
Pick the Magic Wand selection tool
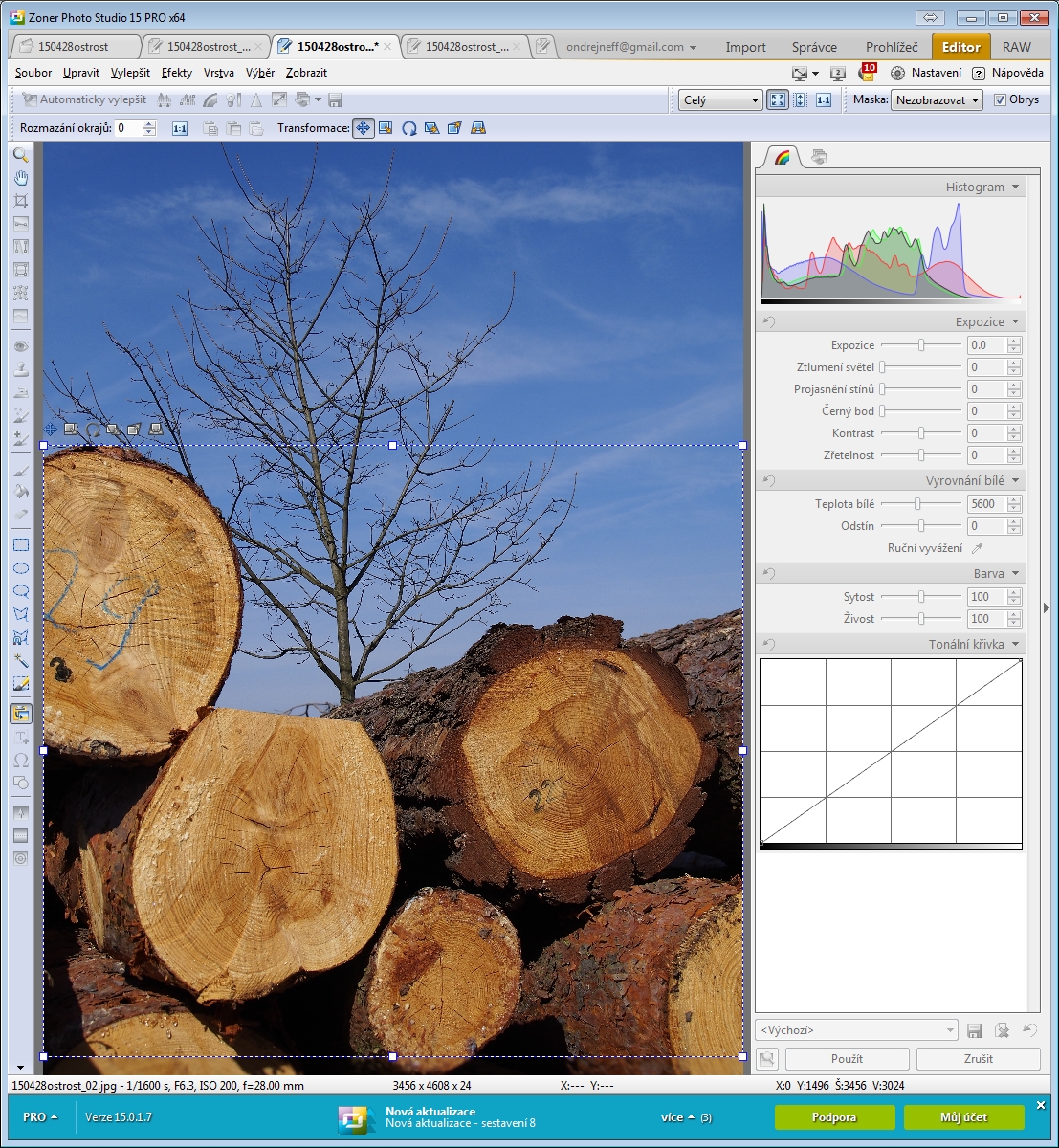pyautogui.click(x=21, y=660)
